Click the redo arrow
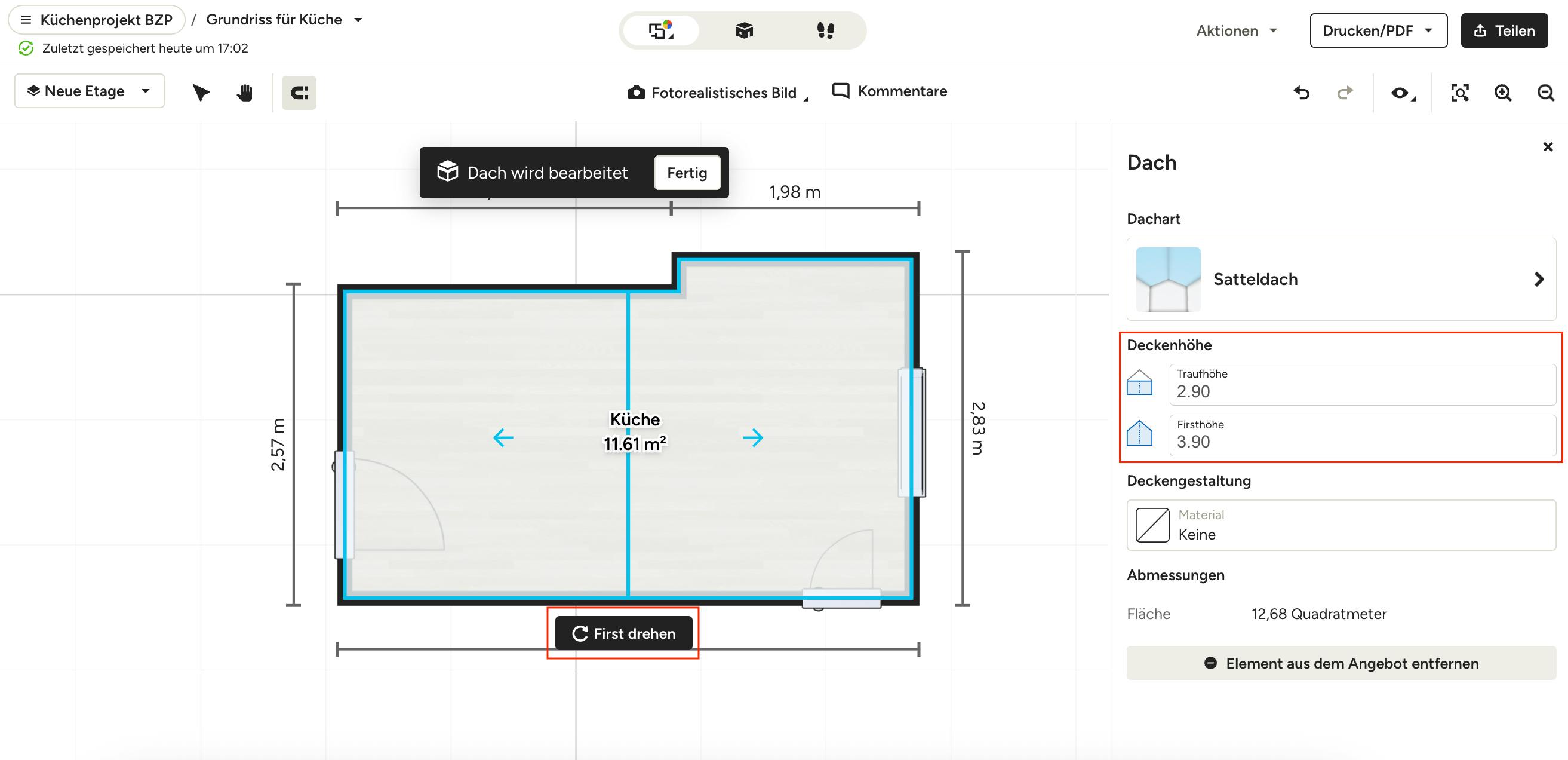The image size is (1568, 760). click(x=1345, y=93)
